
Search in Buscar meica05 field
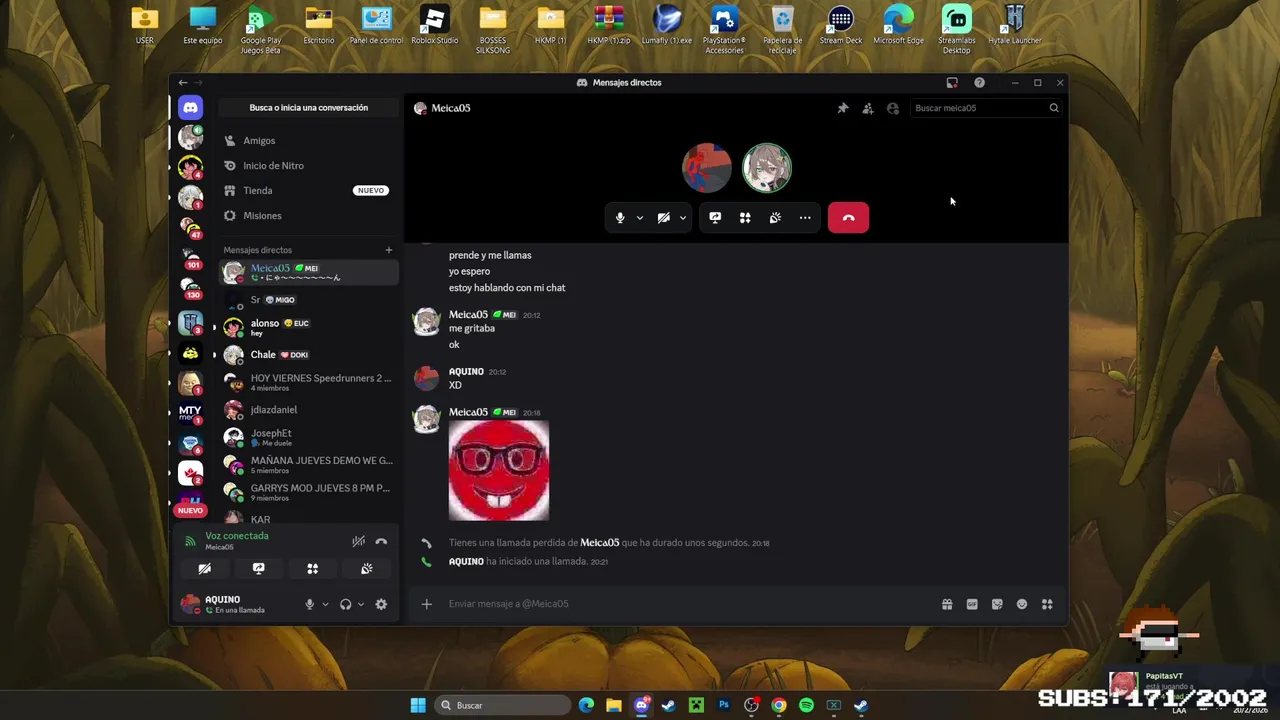(x=986, y=108)
